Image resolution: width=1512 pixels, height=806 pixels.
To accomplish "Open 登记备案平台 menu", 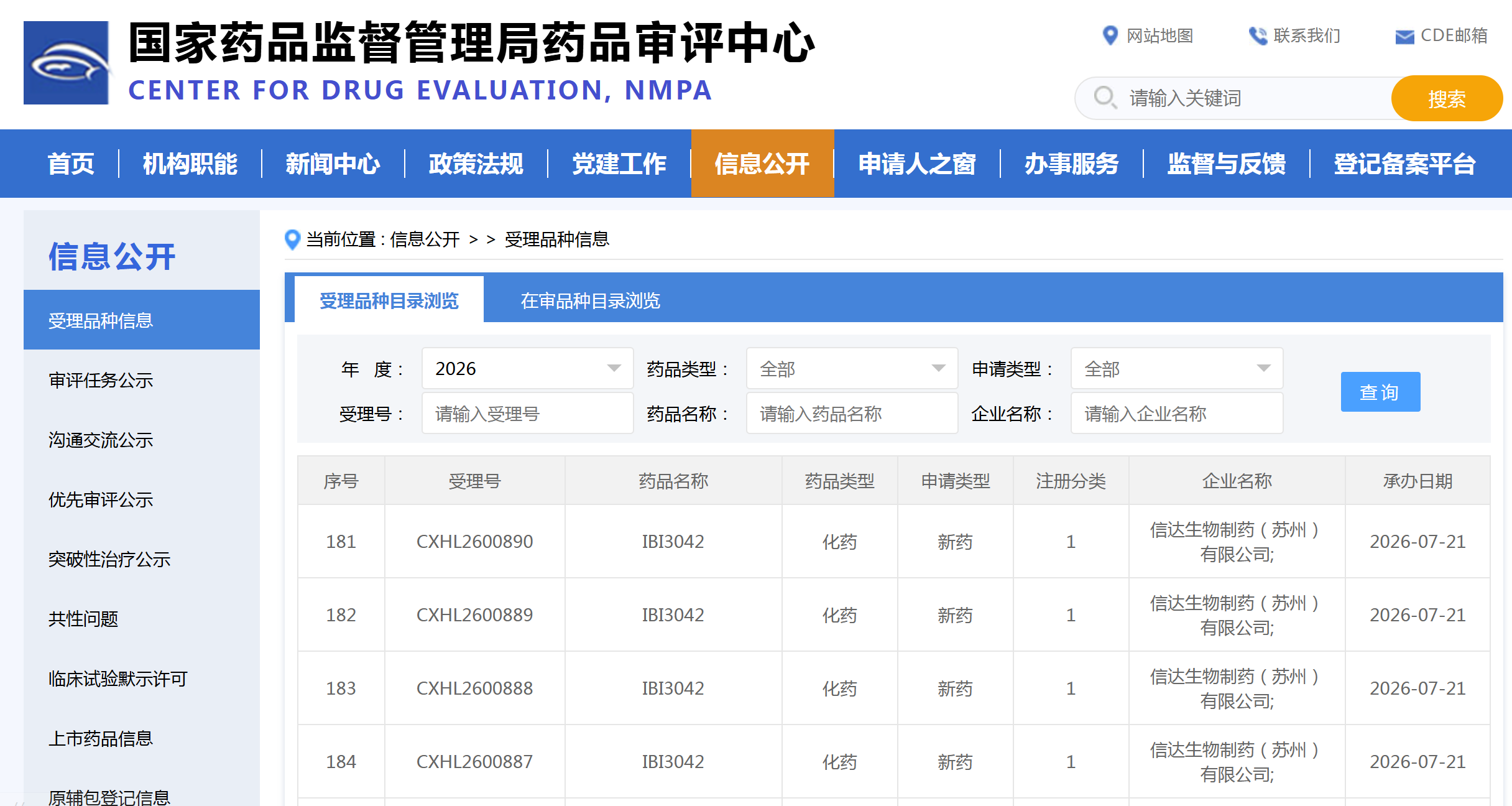I will [x=1405, y=164].
